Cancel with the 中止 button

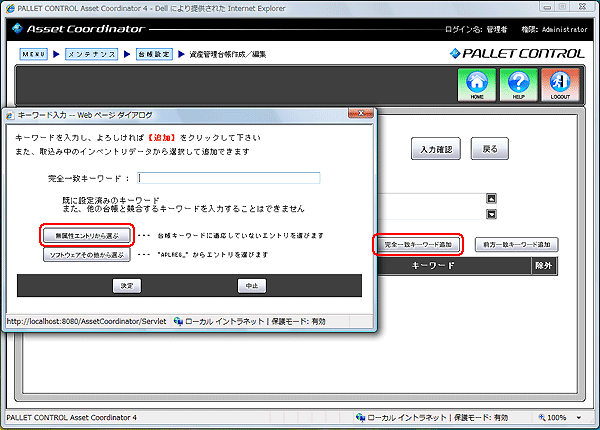[251, 285]
